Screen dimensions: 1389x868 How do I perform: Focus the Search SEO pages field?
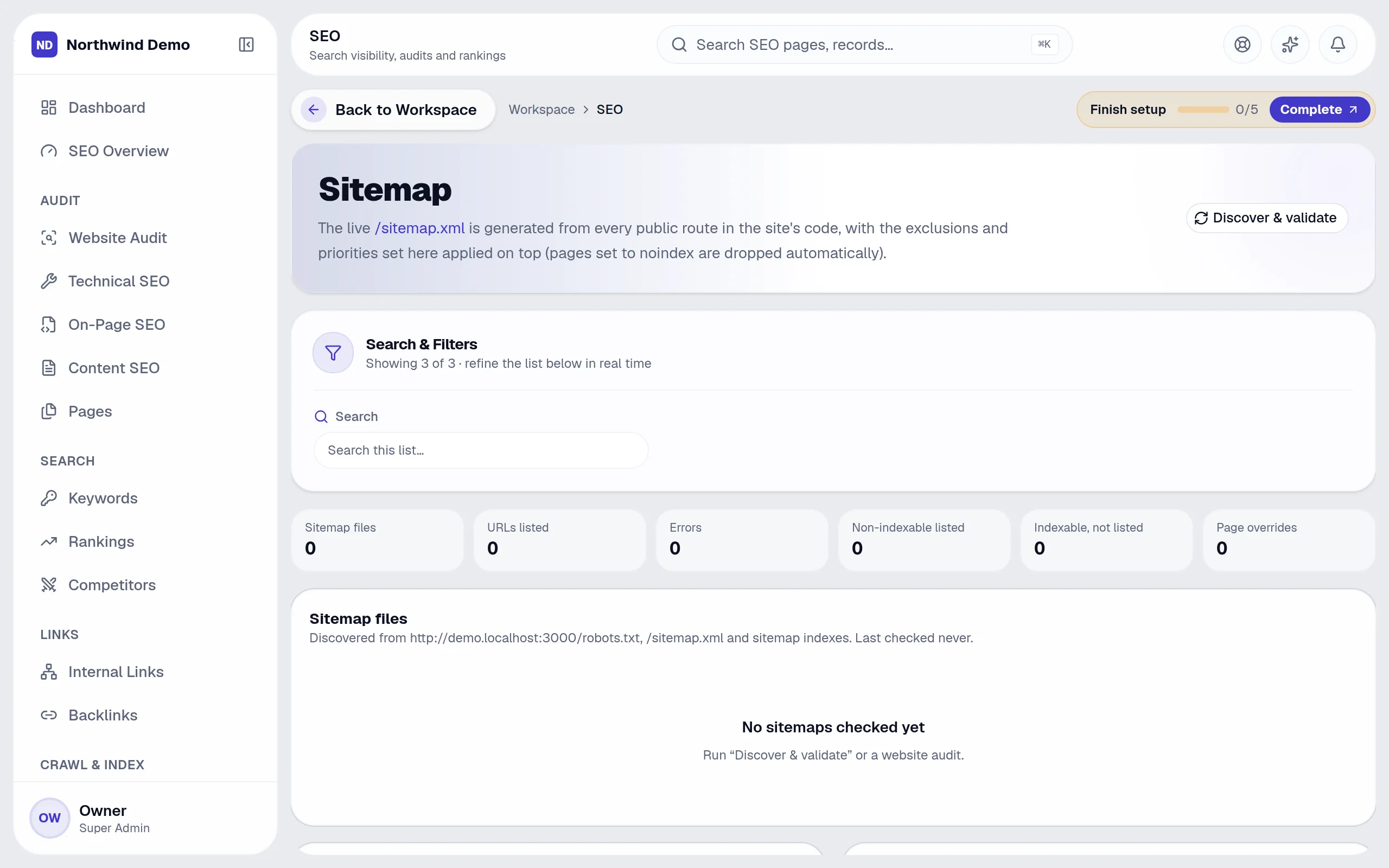864,45
